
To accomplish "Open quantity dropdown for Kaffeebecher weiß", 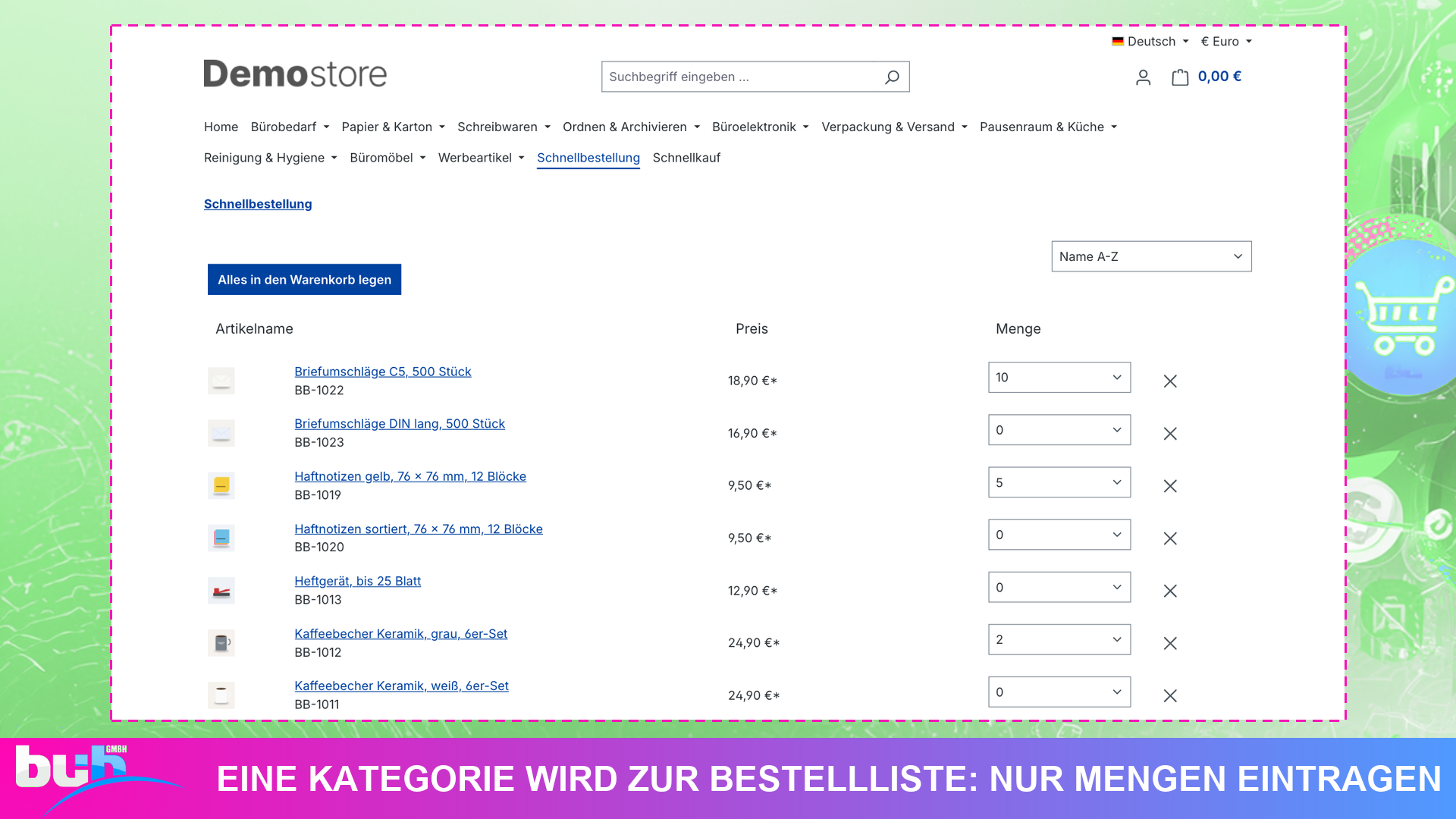I will click(x=1059, y=692).
